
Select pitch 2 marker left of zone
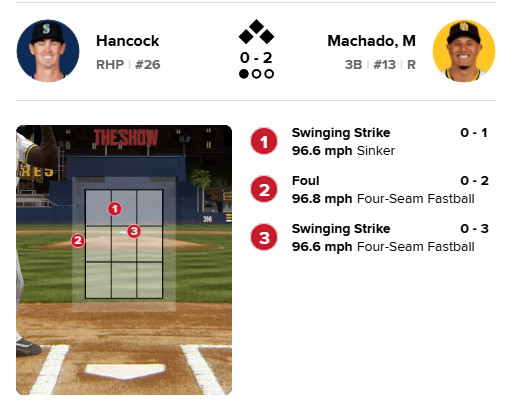tap(78, 240)
